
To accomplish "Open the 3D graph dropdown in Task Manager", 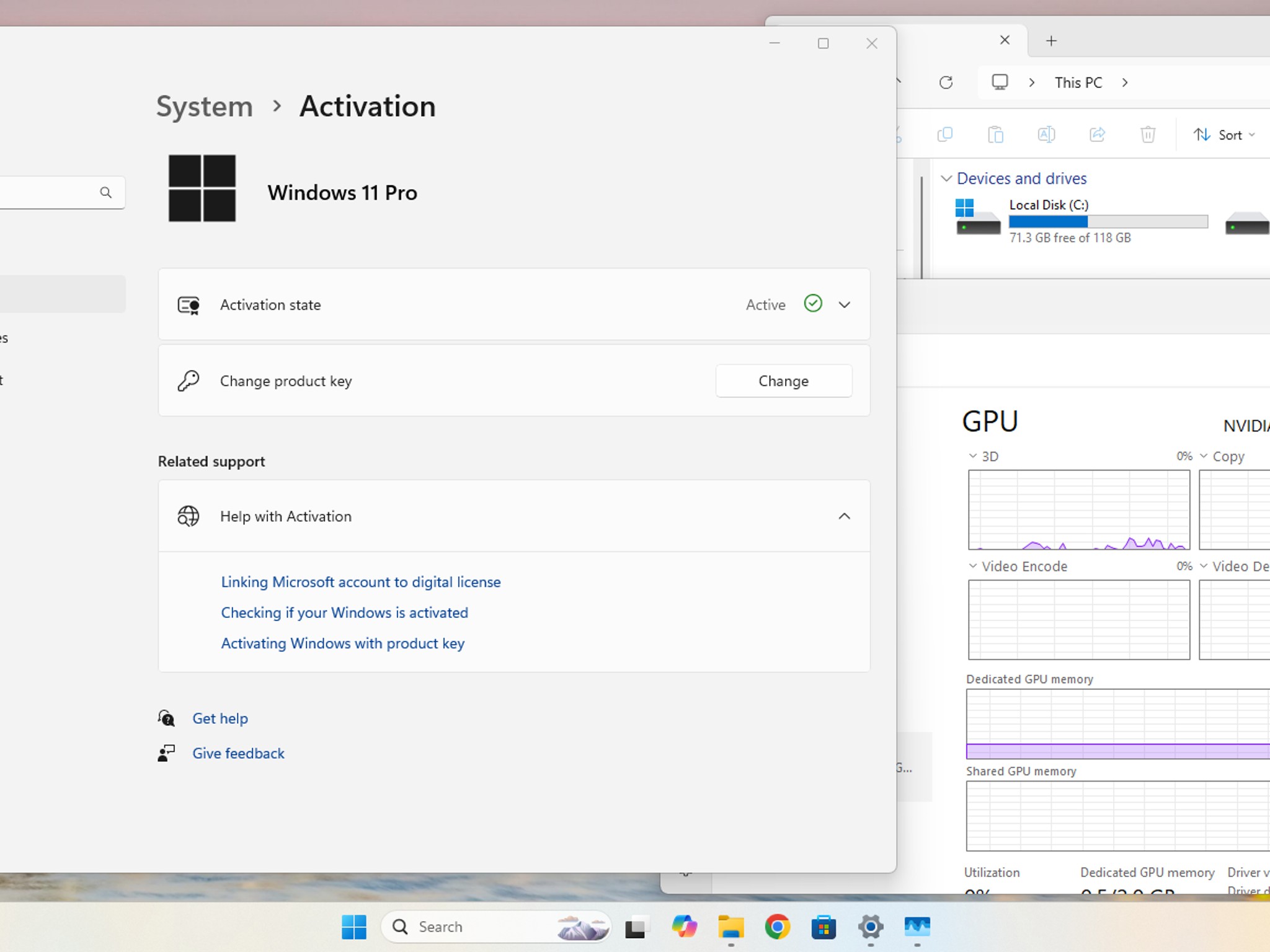I will (973, 456).
